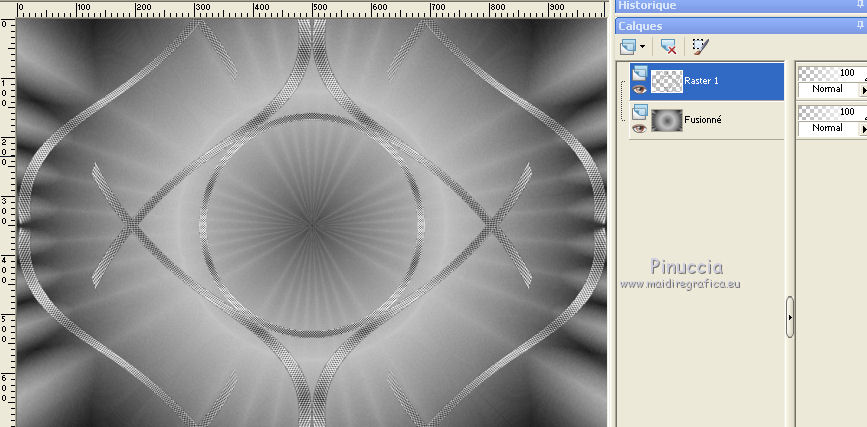Click the center of the circle on canvas
The height and width of the screenshot is (427, 867).
(312, 225)
